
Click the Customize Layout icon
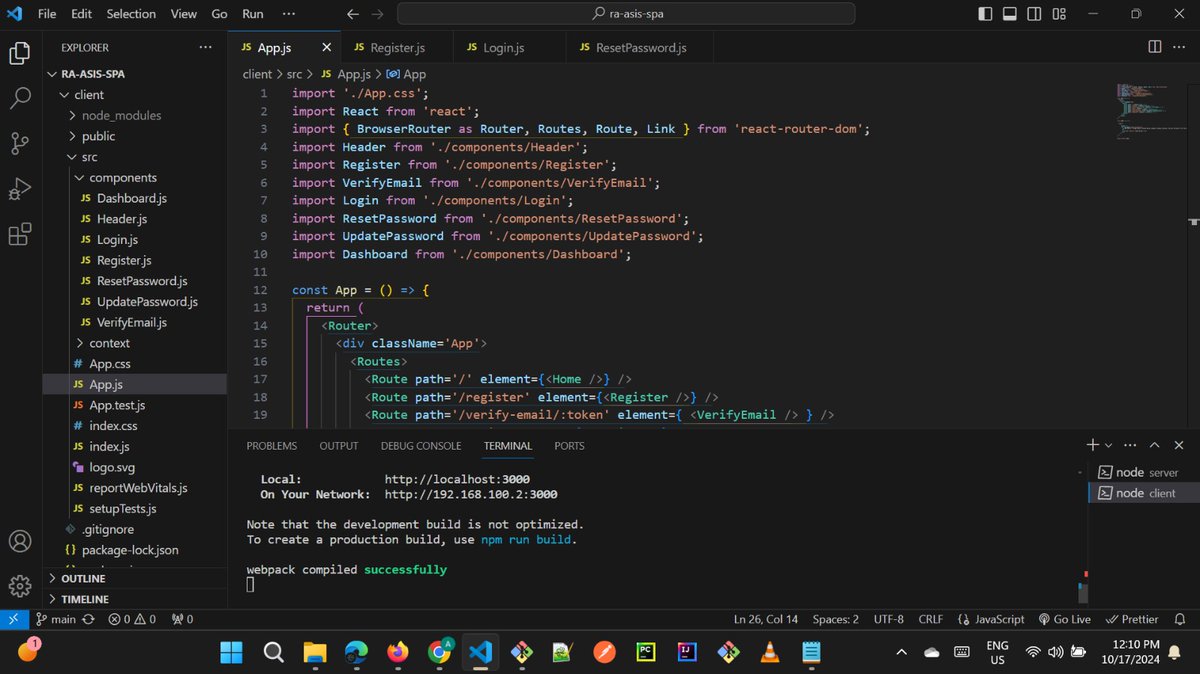[1060, 14]
